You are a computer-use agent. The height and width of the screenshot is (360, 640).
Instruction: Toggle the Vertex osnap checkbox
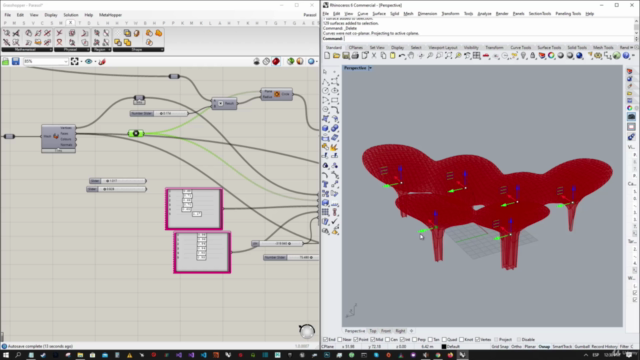[x=478, y=340]
